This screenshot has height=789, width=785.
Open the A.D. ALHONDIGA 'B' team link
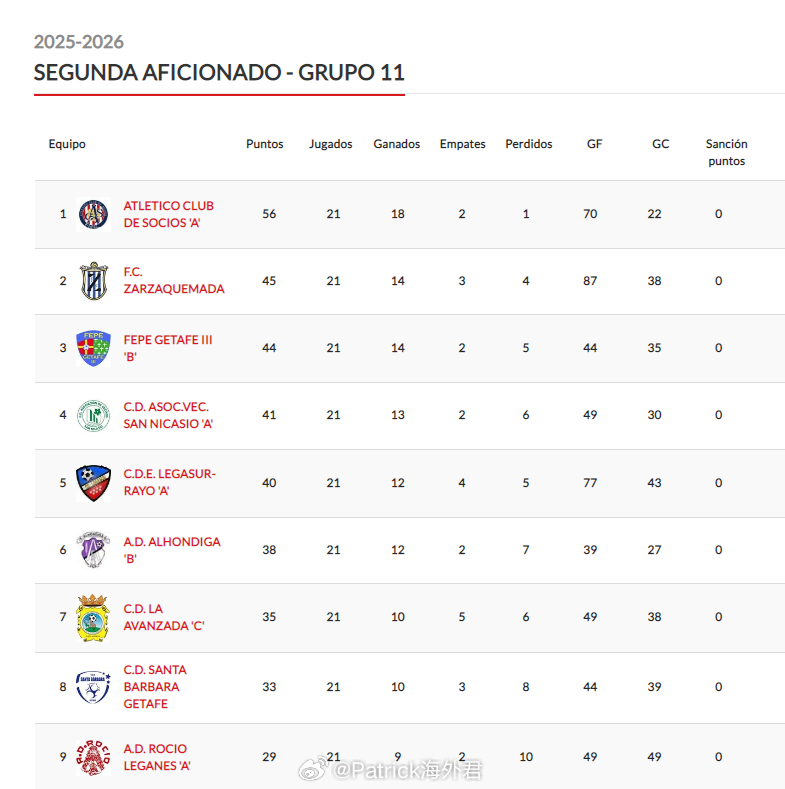tap(172, 550)
